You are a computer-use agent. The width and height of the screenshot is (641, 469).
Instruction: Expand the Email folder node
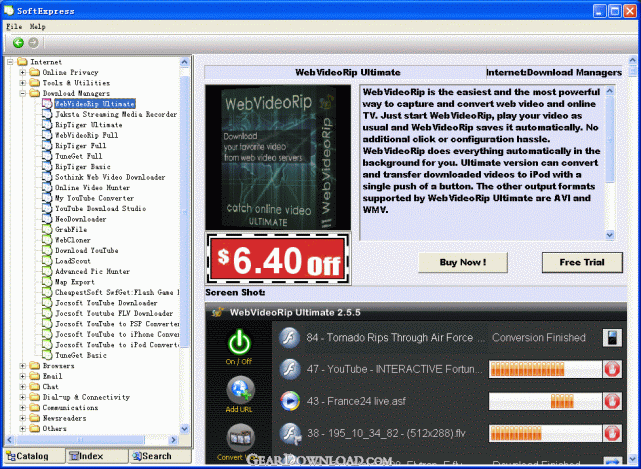coord(23,376)
